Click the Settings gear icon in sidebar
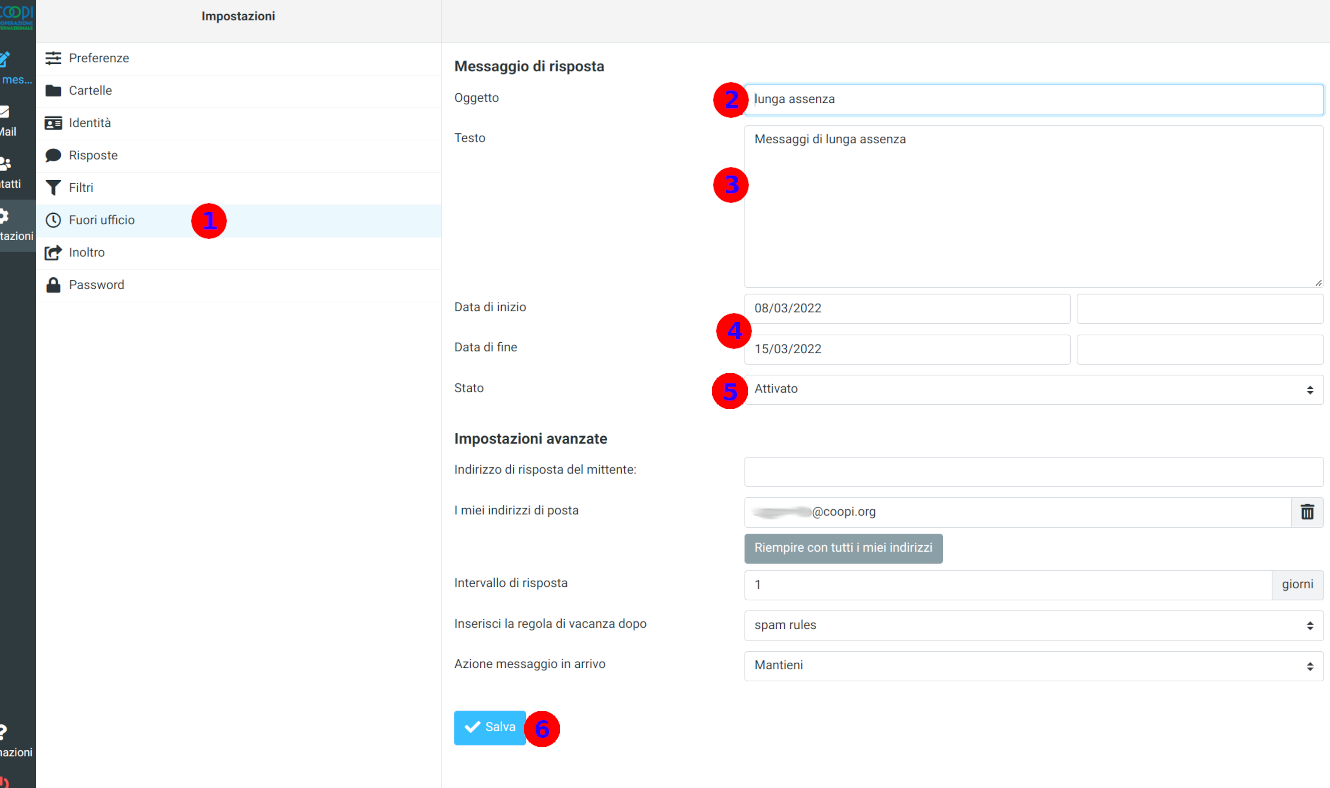 5,216
